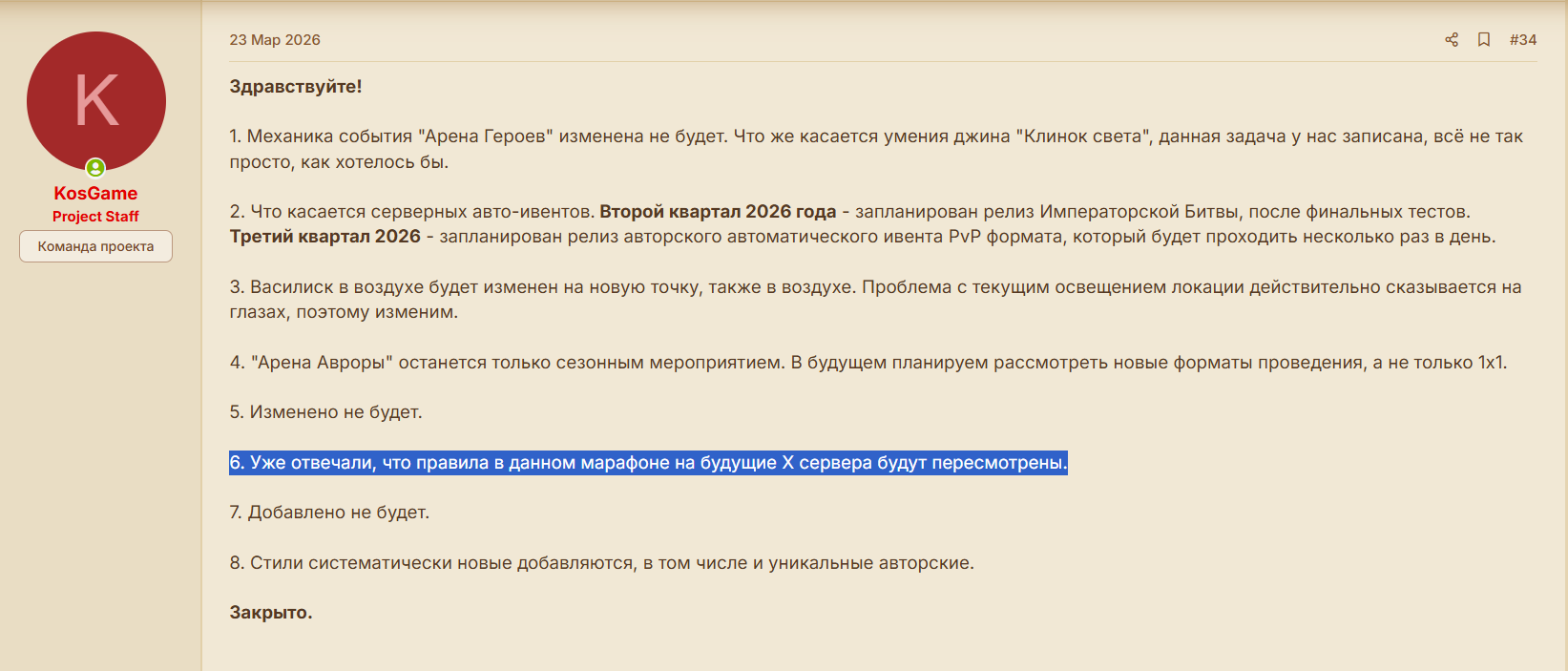The height and width of the screenshot is (671, 1568).
Task: Click the highlighted item 6 sentence
Action: click(x=648, y=463)
